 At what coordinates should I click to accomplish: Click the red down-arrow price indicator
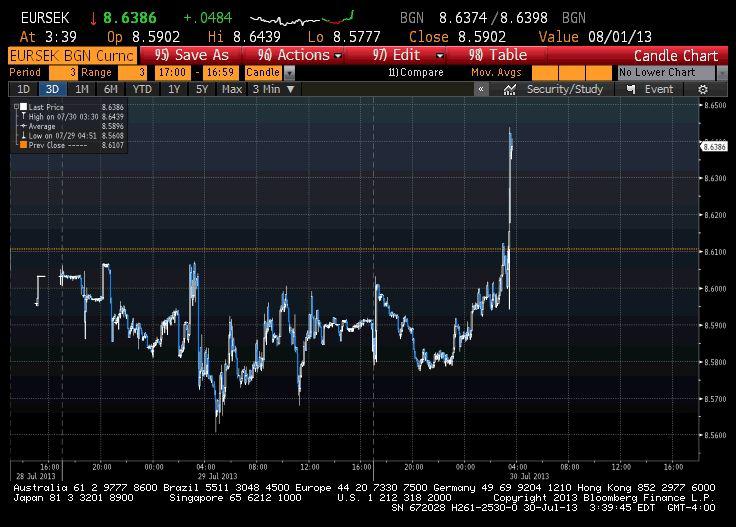click(93, 18)
